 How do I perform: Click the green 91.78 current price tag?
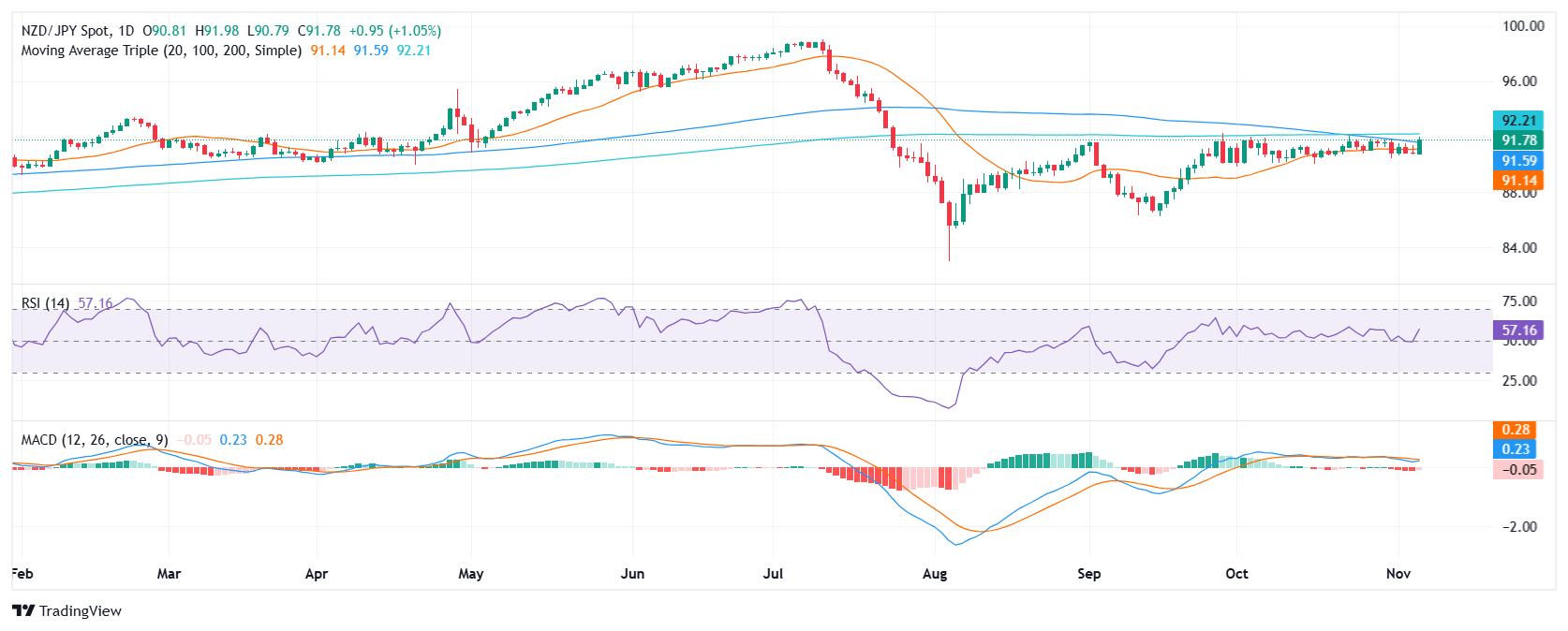[x=1517, y=140]
